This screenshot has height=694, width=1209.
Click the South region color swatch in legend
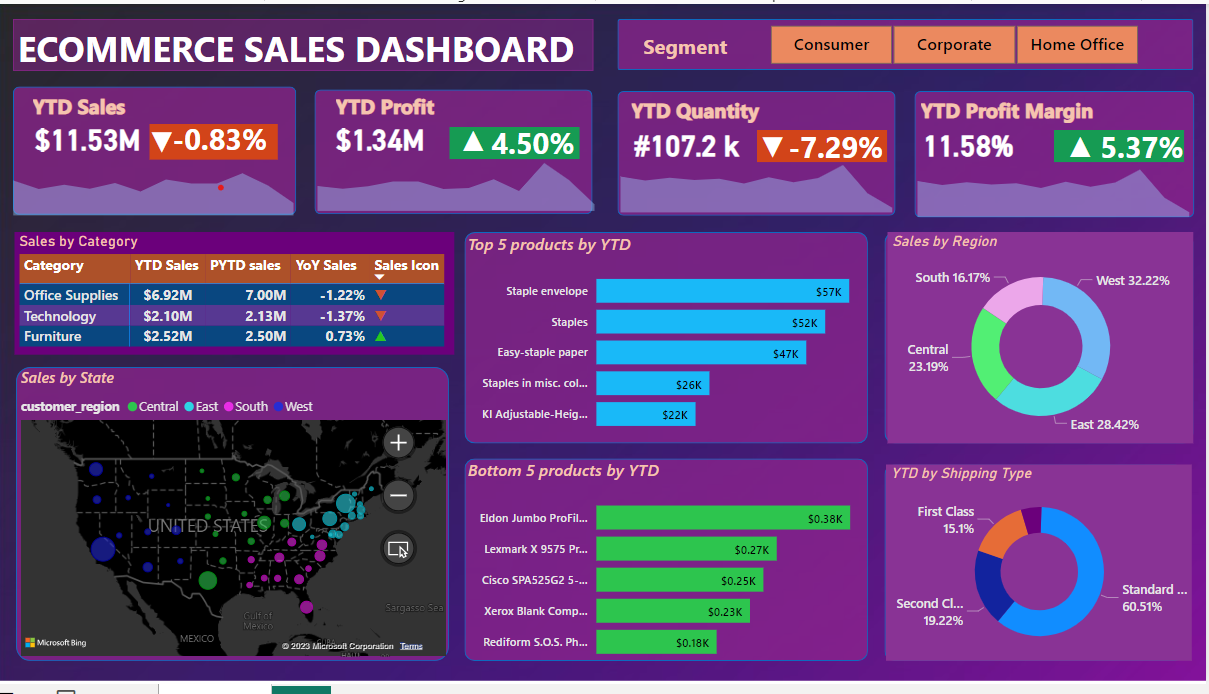(x=227, y=406)
